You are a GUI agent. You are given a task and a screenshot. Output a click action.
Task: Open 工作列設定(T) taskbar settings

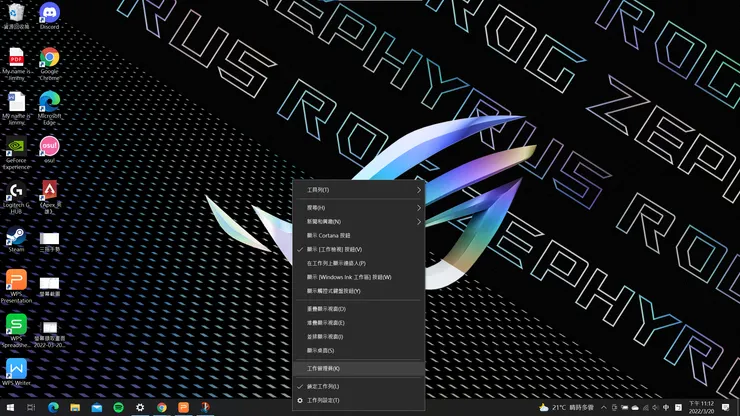tap(359, 400)
